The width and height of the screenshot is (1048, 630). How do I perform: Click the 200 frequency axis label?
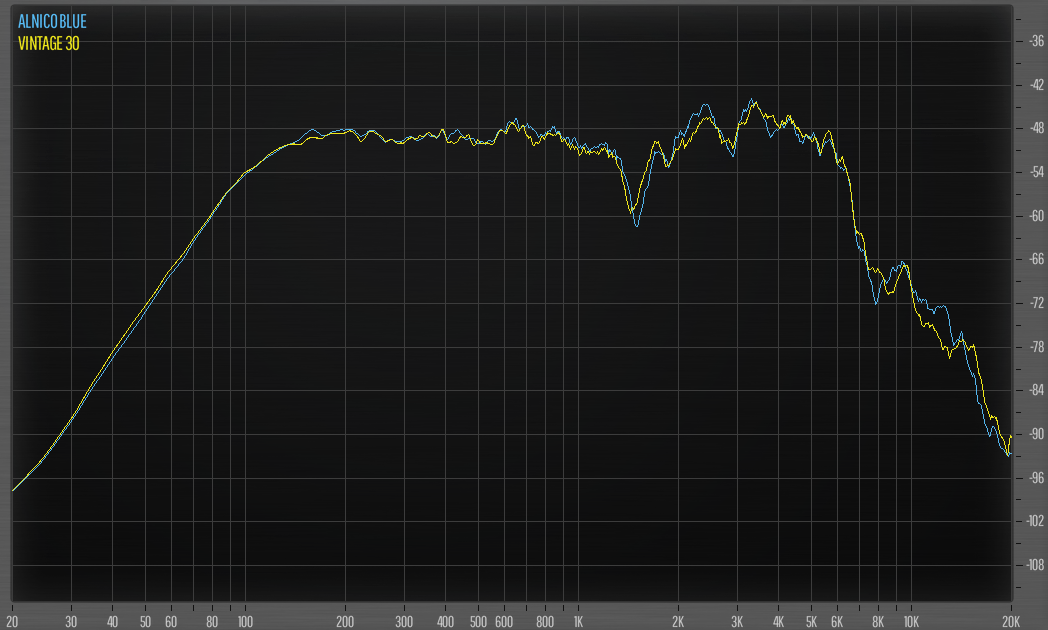click(x=345, y=621)
